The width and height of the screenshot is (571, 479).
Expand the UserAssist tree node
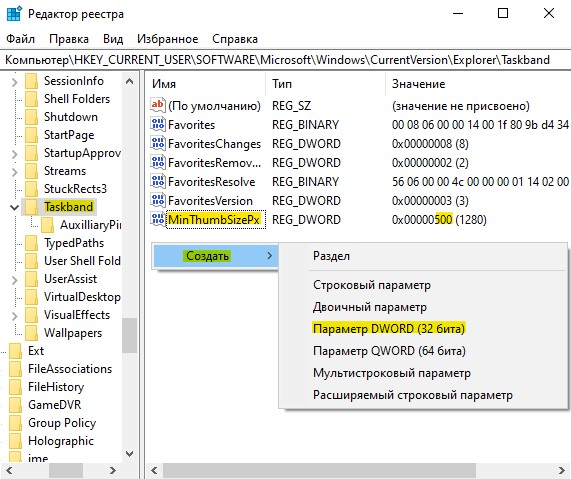tap(14, 280)
